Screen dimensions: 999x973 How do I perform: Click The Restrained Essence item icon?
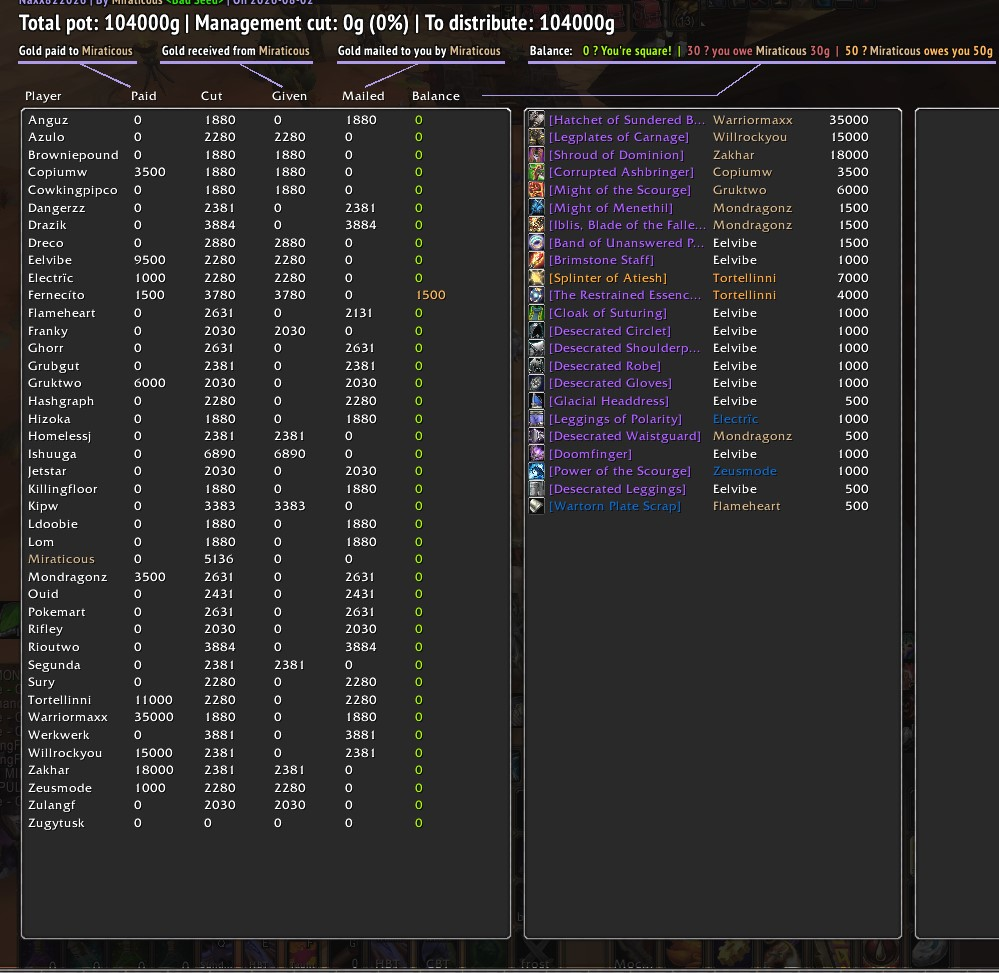tap(536, 295)
